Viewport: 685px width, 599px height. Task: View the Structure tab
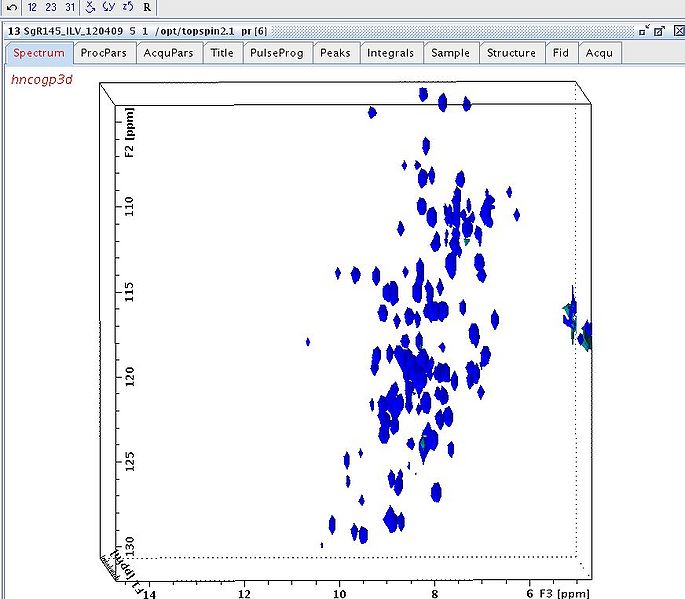coord(511,53)
